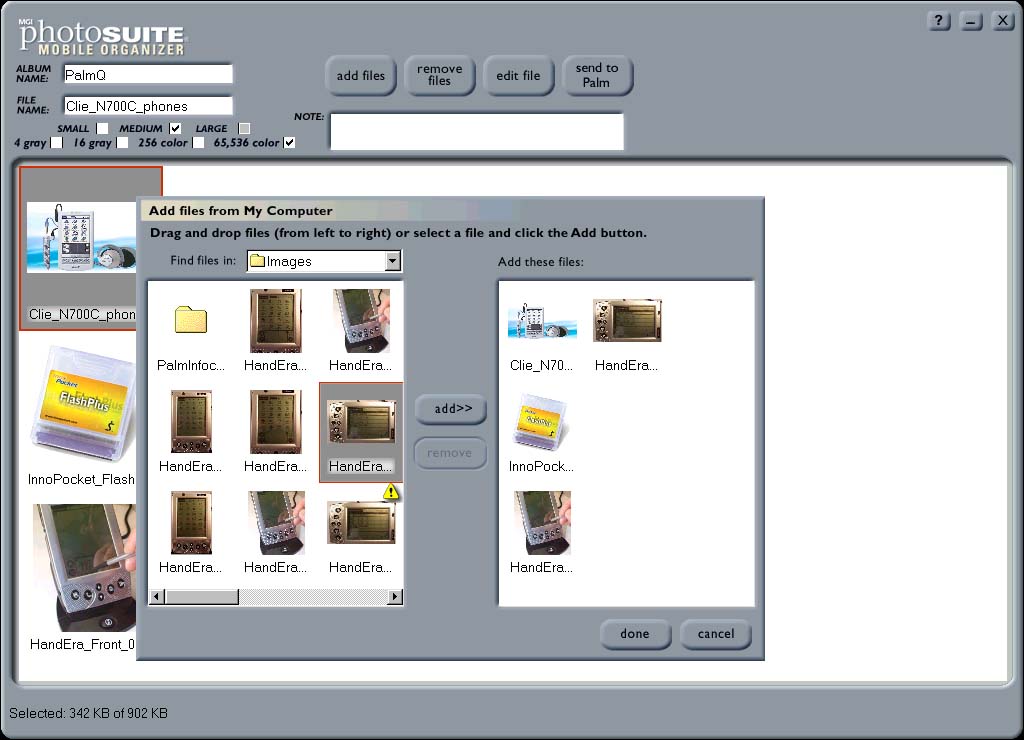Toggle the SMALL size checkbox
Viewport: 1024px width, 740px height.
pos(103,128)
